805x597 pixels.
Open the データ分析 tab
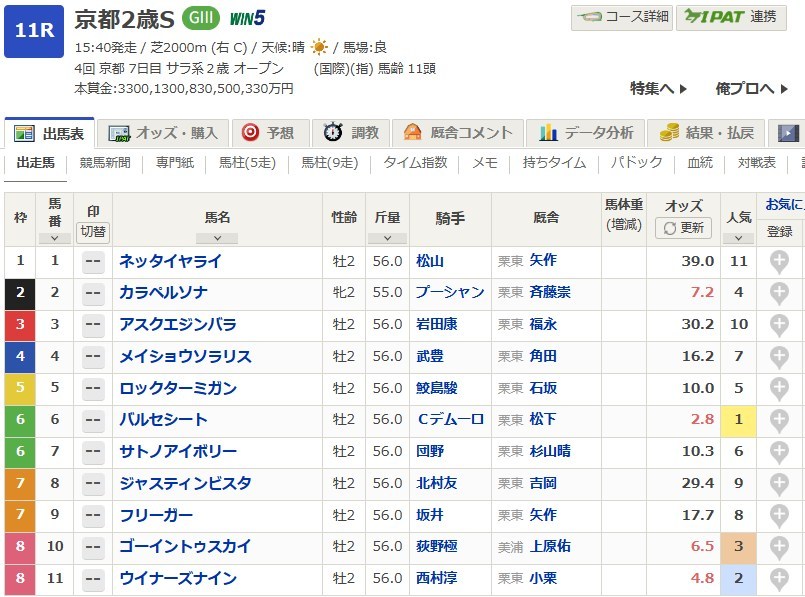[586, 133]
